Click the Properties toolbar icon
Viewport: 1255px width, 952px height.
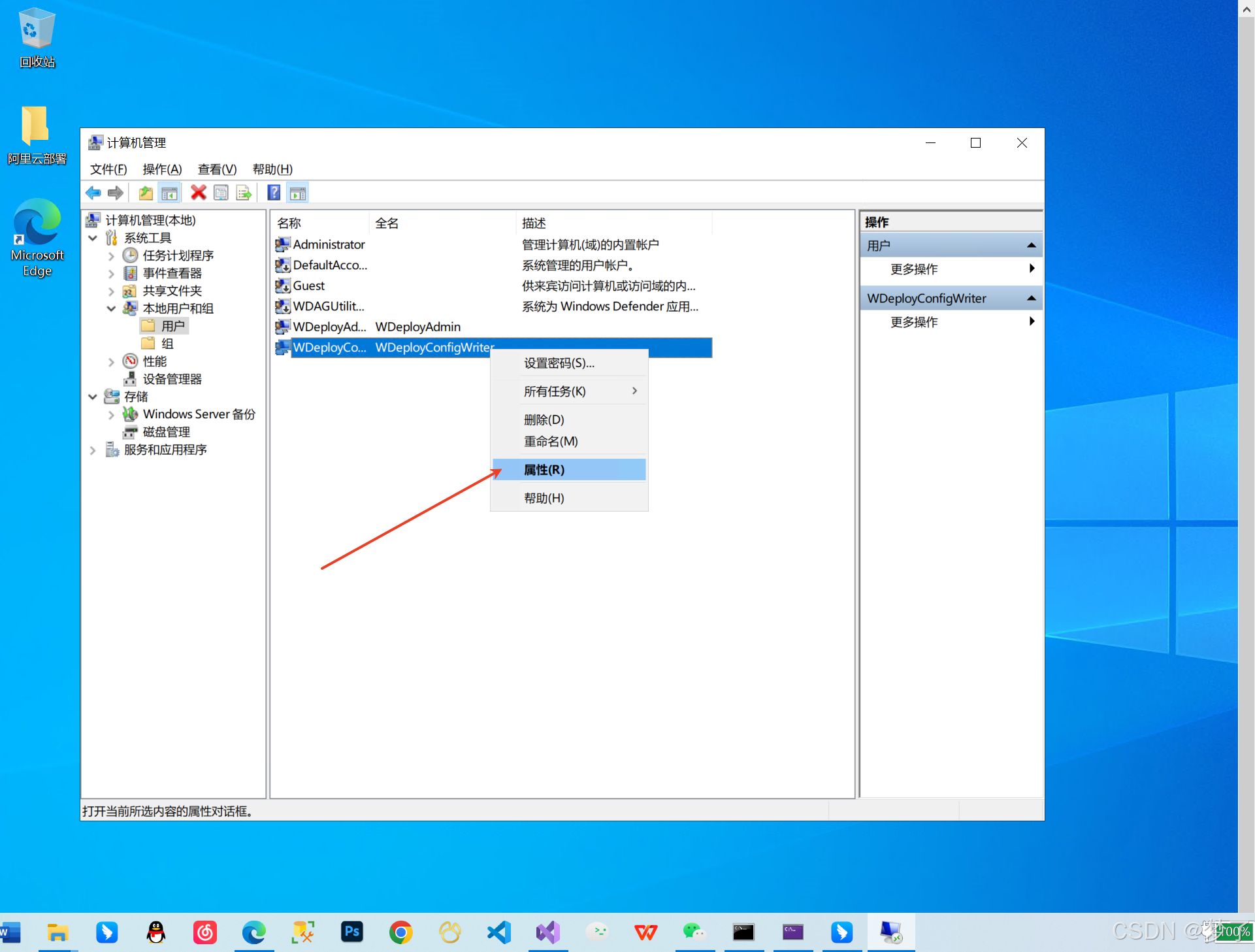point(221,193)
